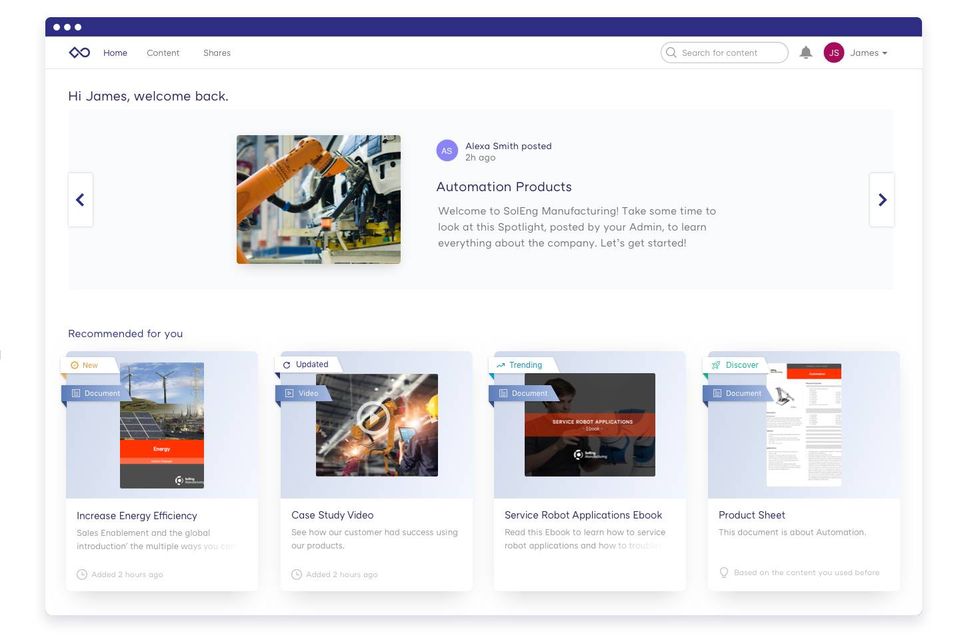
Task: Click clock icon under Case Study Video
Action: pyautogui.click(x=296, y=575)
